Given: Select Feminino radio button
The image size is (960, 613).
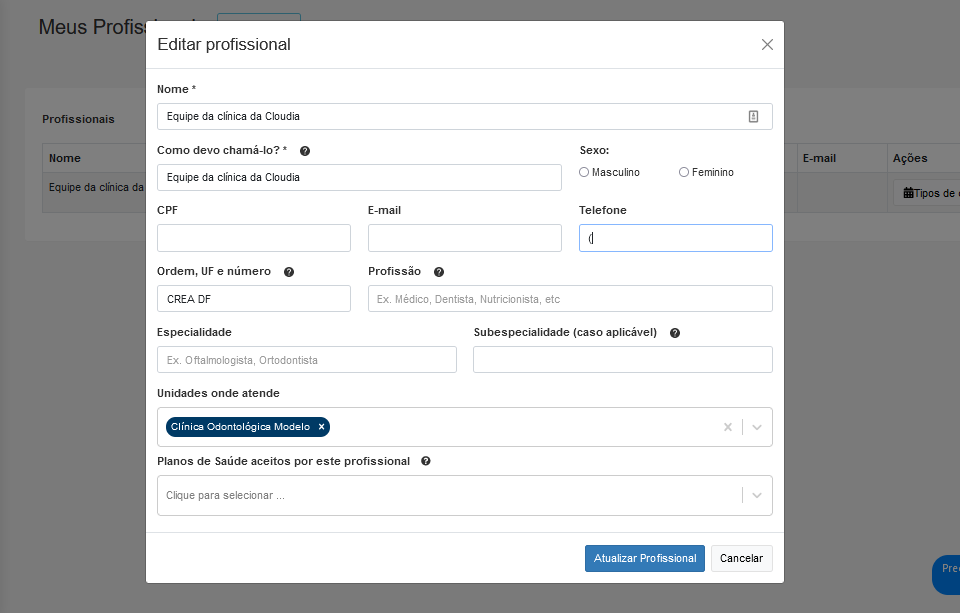Looking at the screenshot, I should pos(684,172).
